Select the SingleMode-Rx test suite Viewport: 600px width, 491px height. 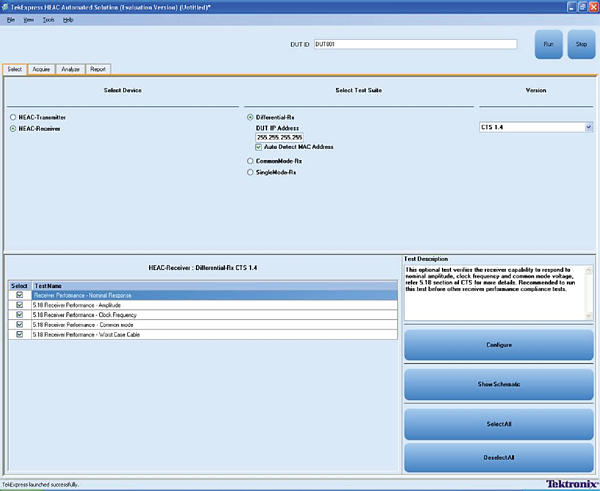click(250, 172)
